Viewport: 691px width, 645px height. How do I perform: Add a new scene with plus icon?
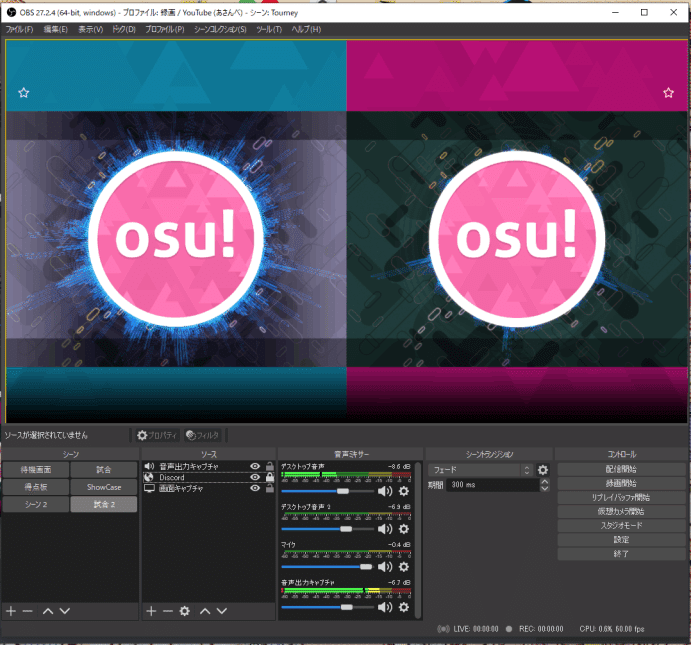11,611
